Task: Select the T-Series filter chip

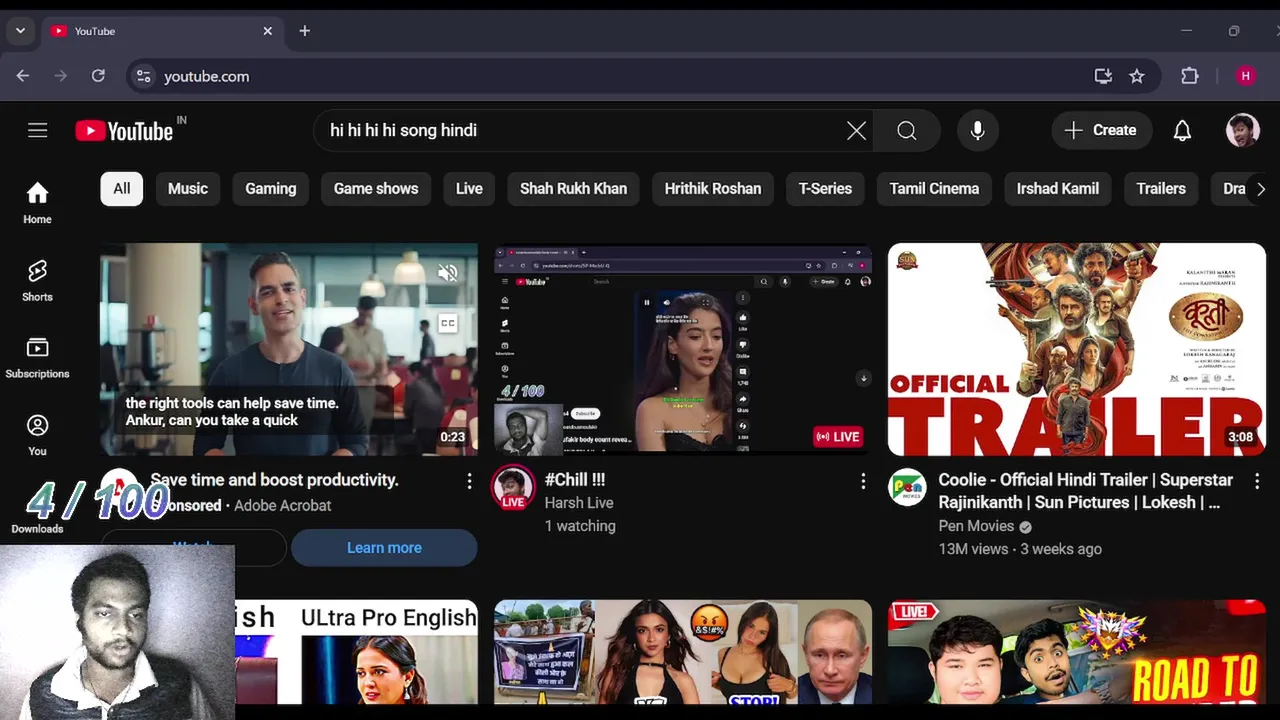Action: coord(825,188)
